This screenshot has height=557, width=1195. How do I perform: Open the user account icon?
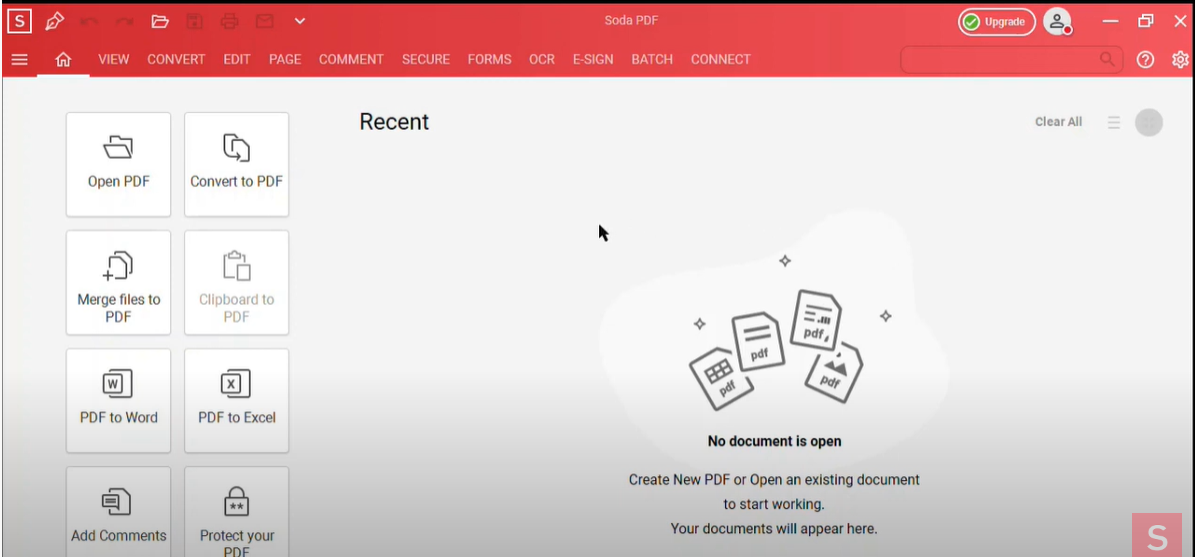1057,22
